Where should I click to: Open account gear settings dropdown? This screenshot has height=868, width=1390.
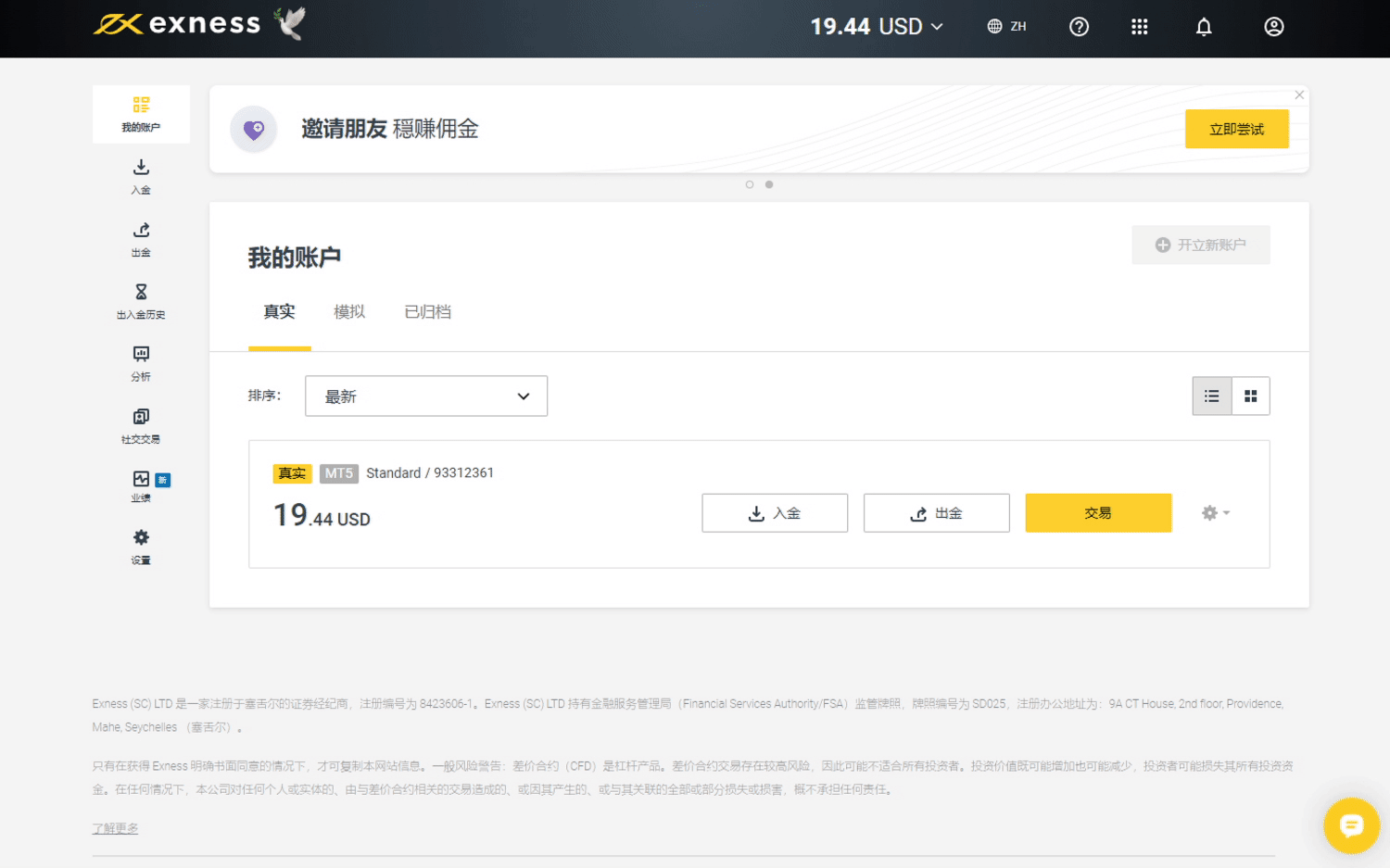[x=1215, y=513]
